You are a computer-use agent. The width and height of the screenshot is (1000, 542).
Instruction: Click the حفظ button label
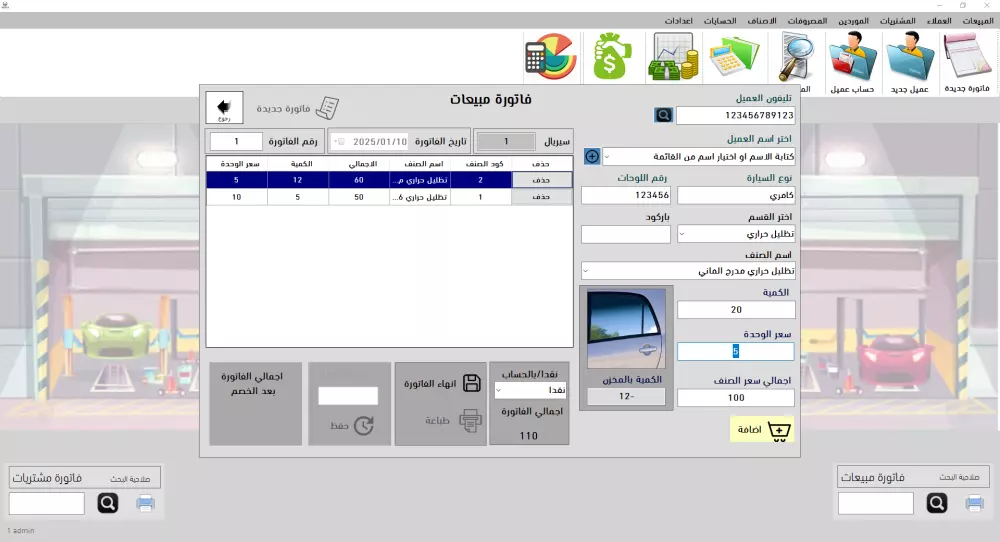pyautogui.click(x=339, y=426)
